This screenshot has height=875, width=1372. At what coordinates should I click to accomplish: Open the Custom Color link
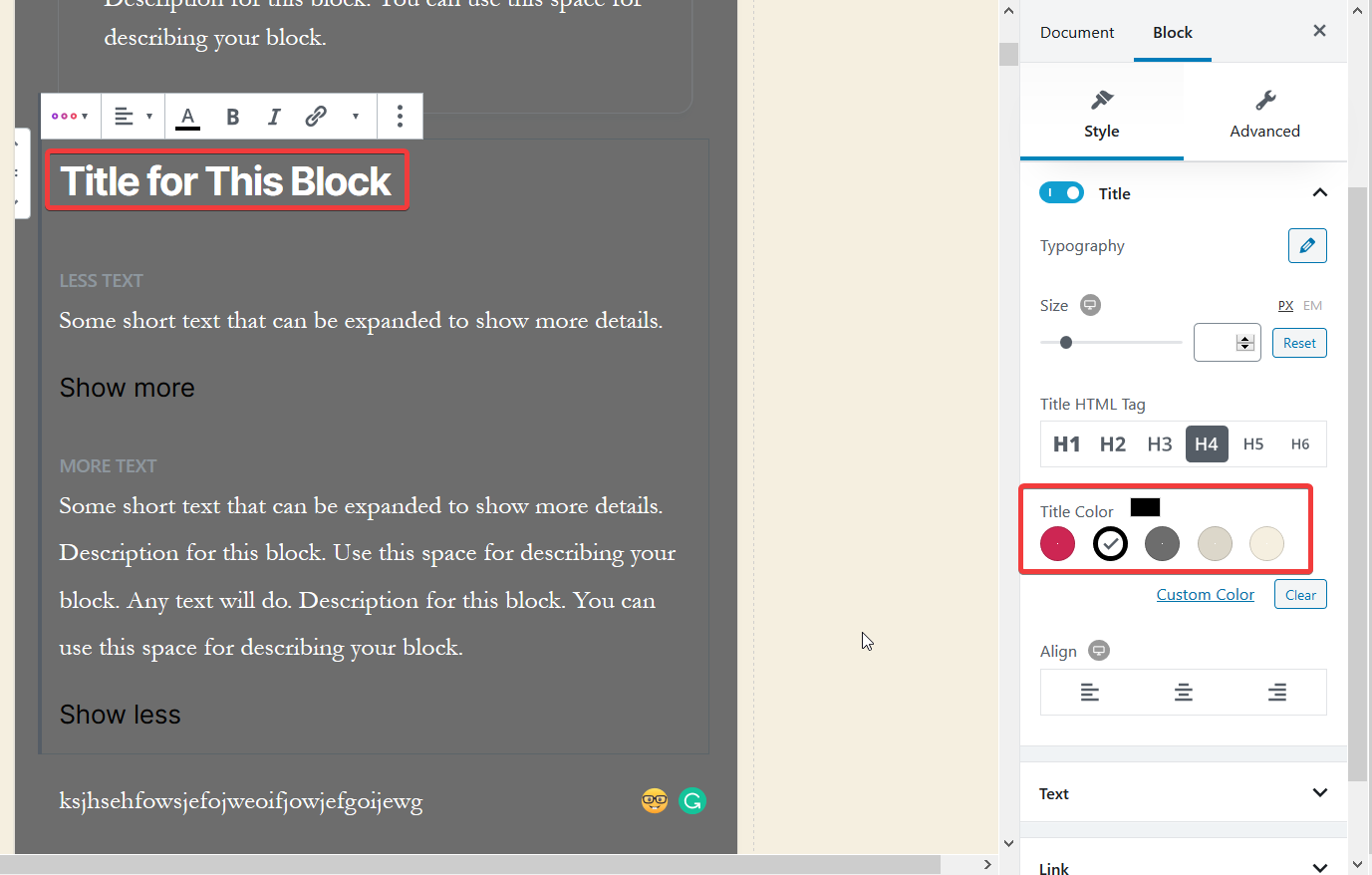pos(1206,595)
